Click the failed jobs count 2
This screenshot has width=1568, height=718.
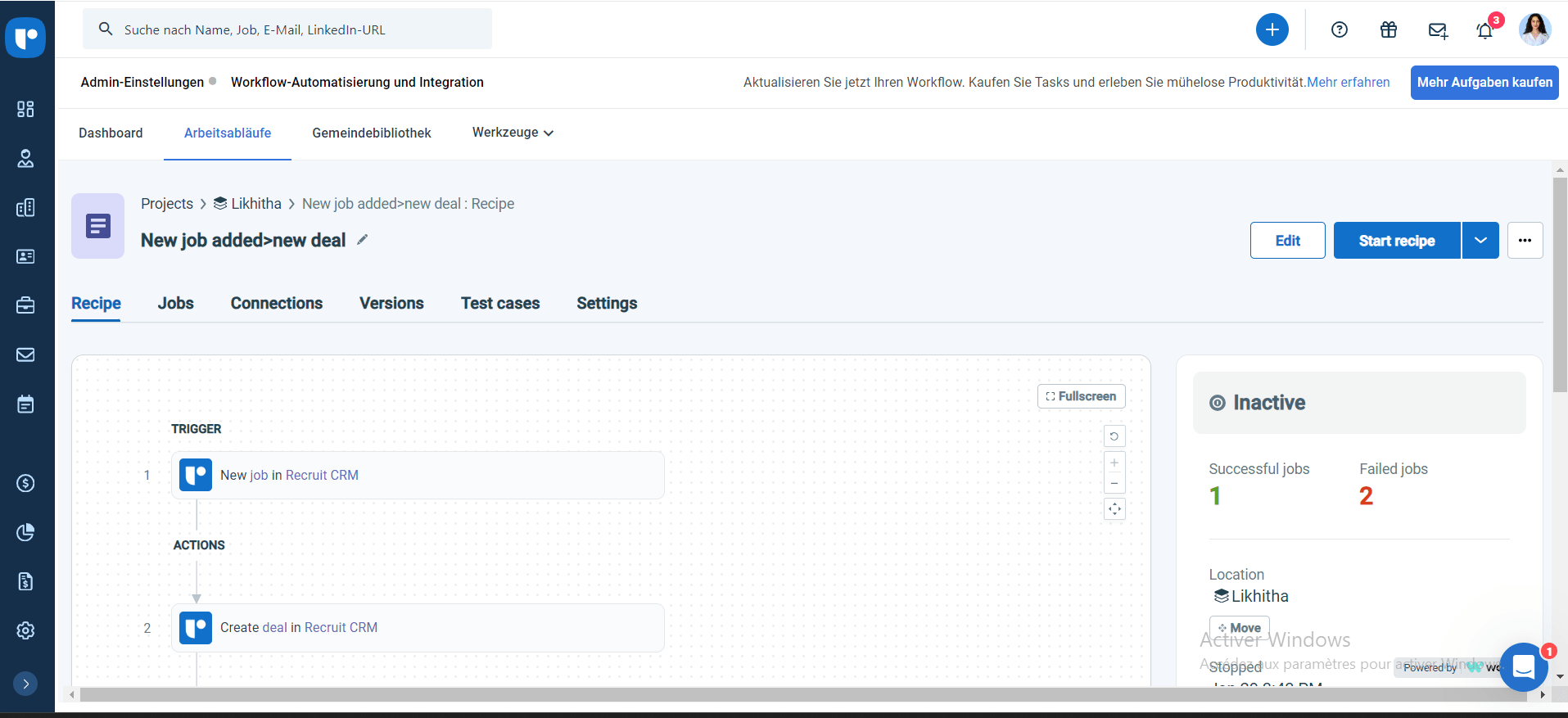pyautogui.click(x=1366, y=496)
